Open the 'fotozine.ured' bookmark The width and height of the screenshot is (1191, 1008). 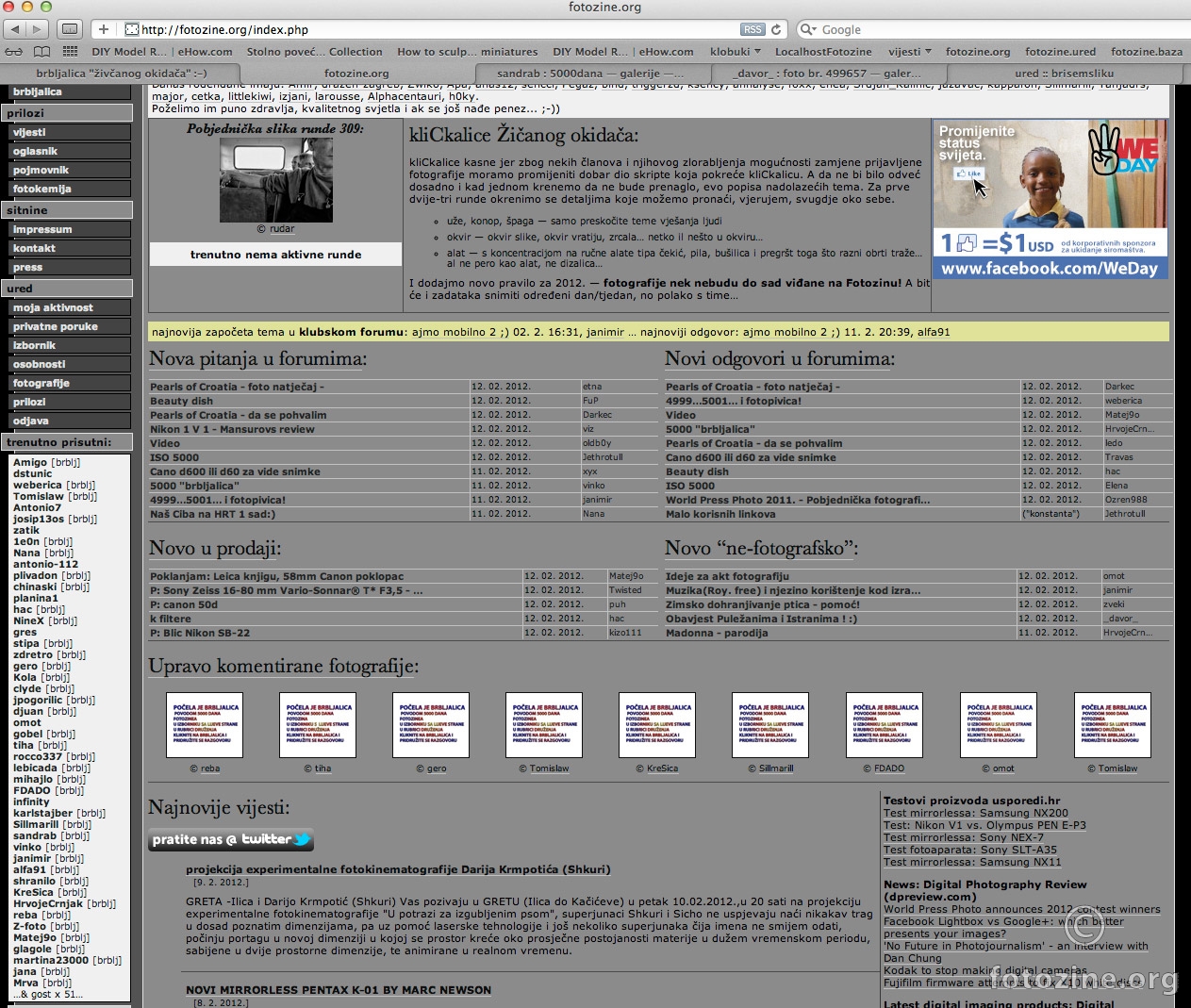1061,52
